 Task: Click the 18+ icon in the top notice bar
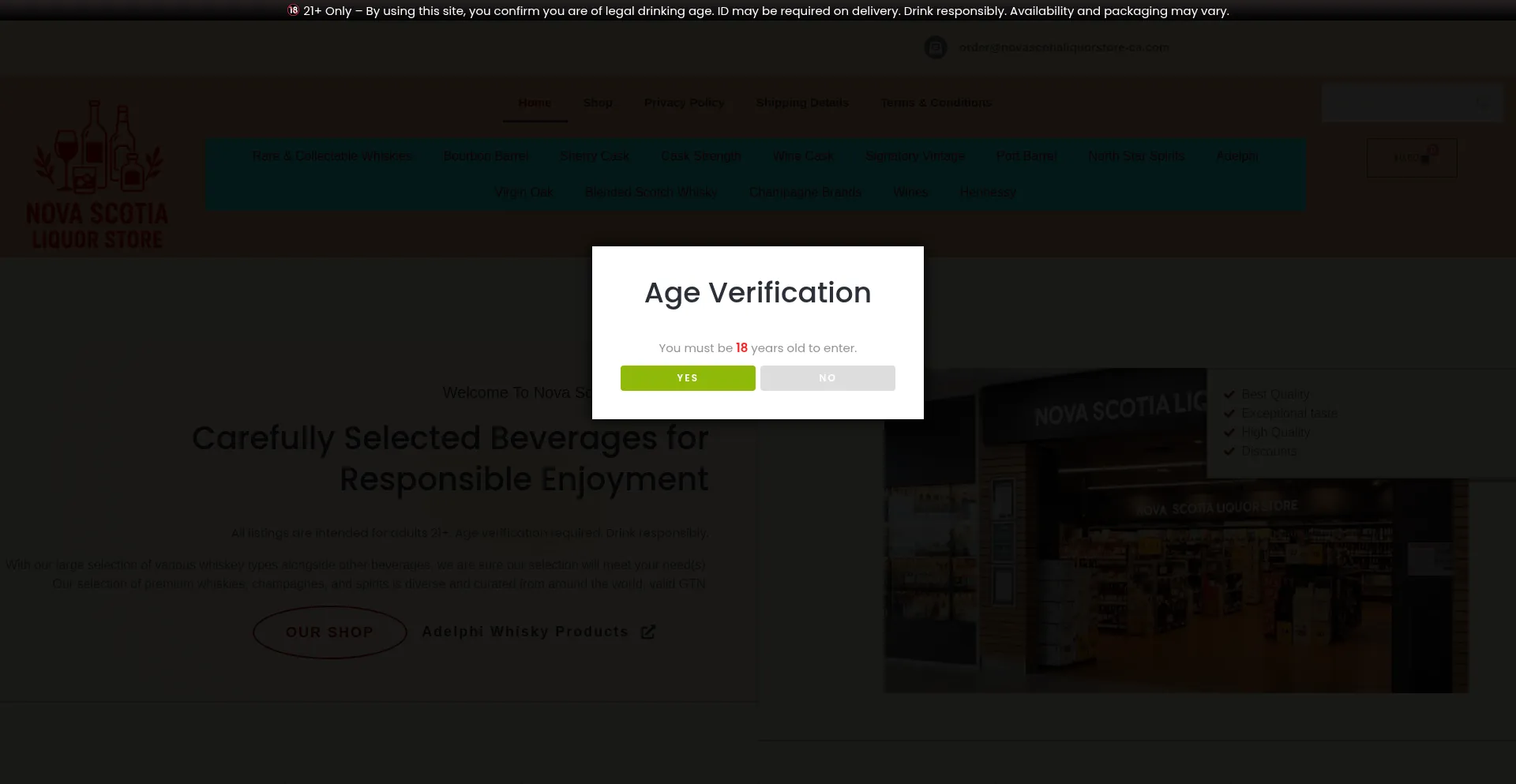(x=293, y=11)
